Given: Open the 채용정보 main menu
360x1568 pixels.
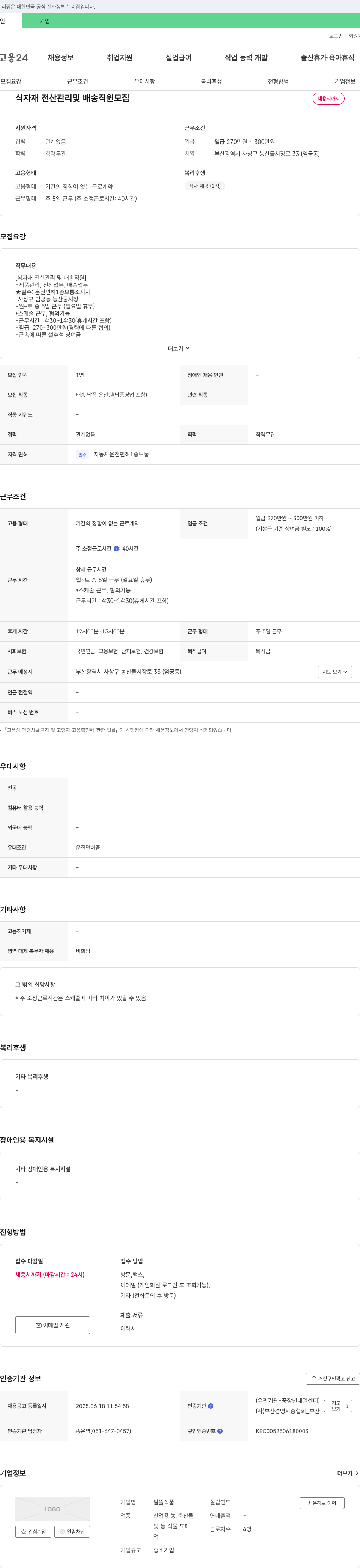Looking at the screenshot, I should (61, 58).
